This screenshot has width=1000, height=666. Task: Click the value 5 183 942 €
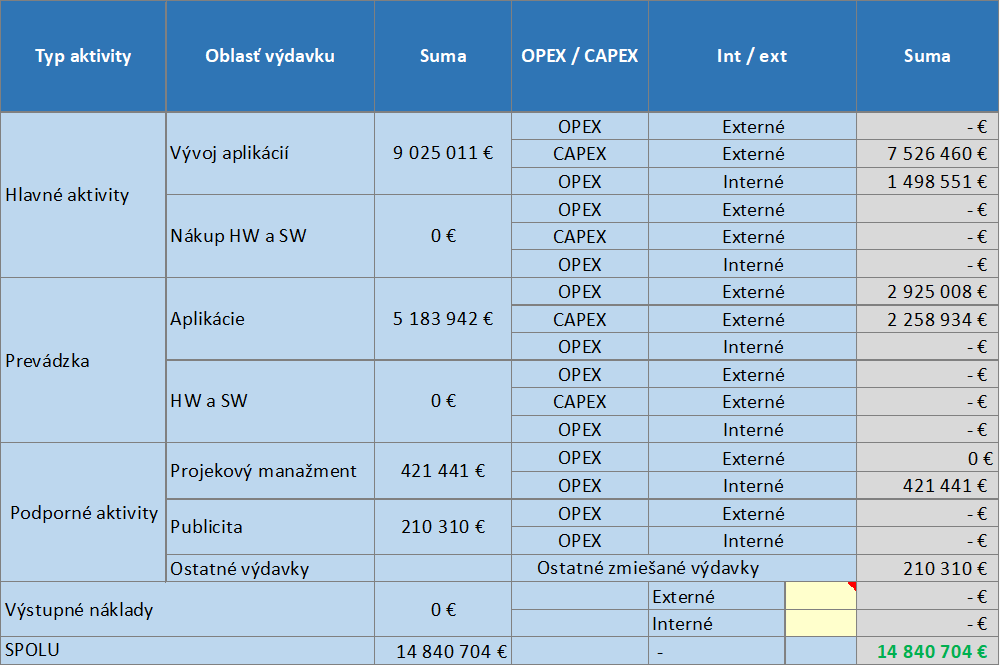[443, 319]
